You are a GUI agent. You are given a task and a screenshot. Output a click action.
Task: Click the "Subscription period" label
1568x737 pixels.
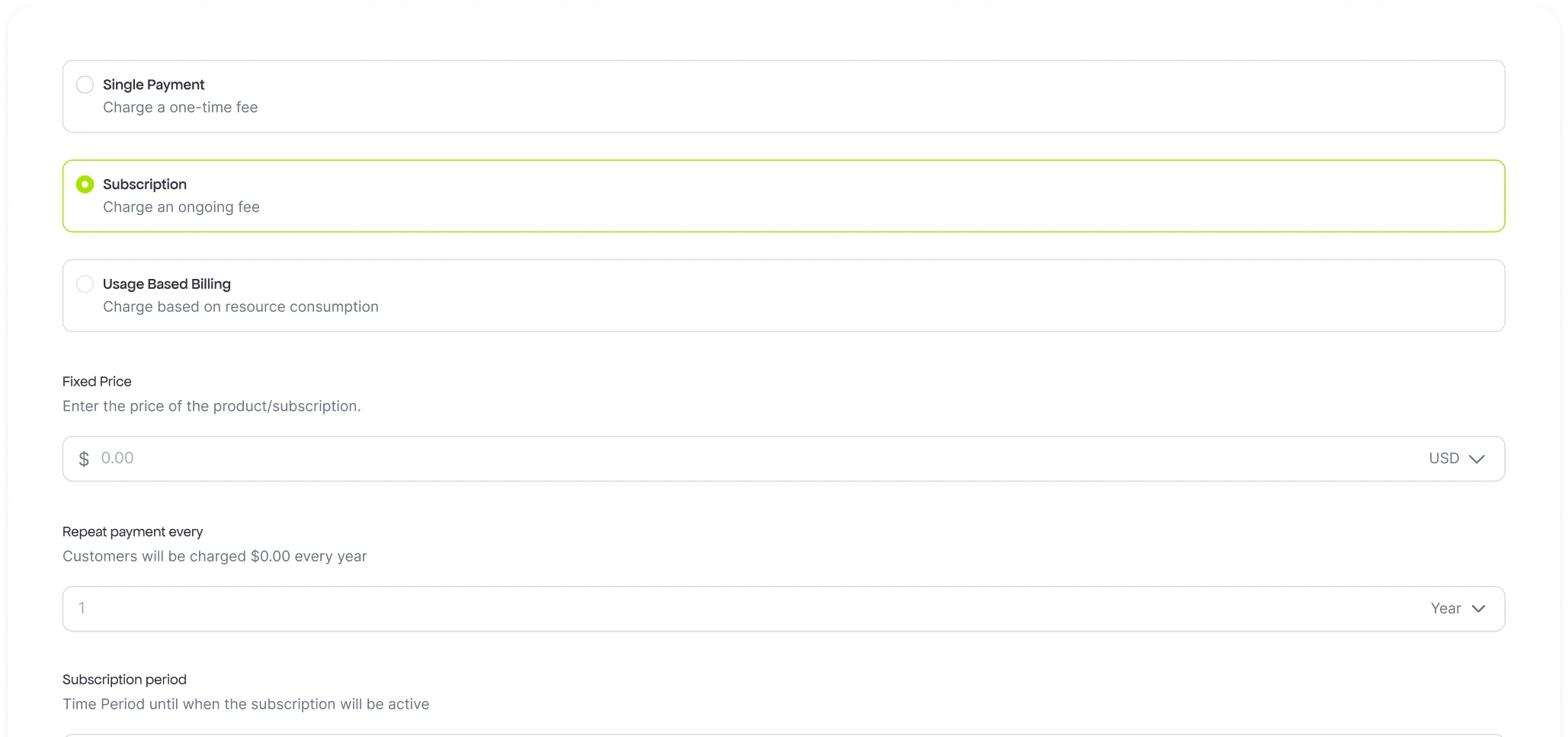[x=124, y=680]
